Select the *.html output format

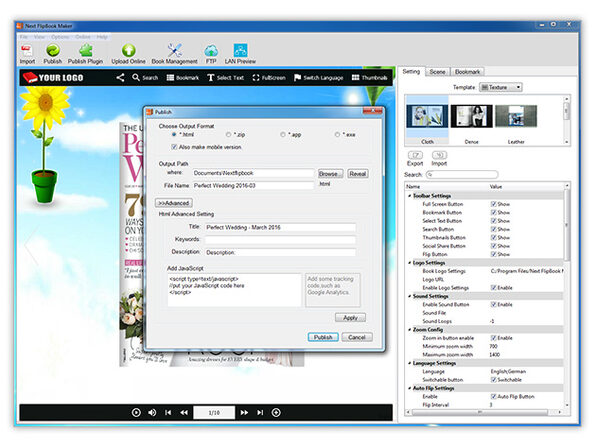[x=174, y=135]
